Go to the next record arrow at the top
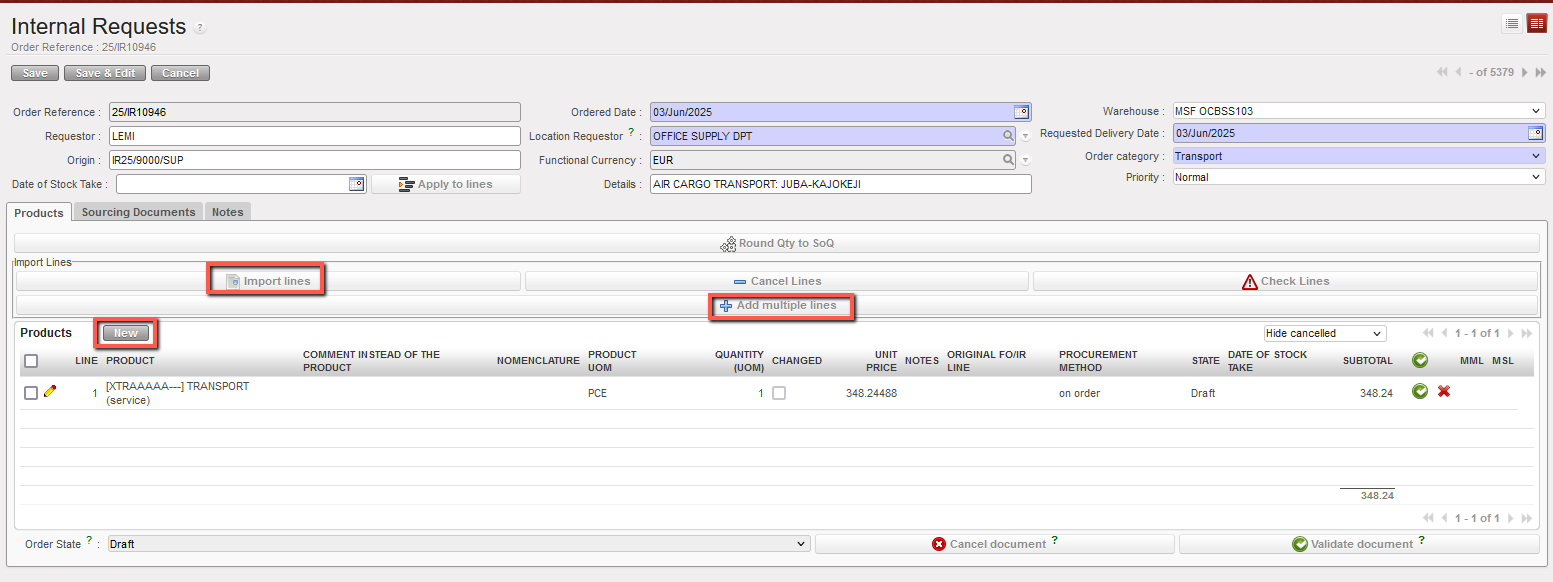The image size is (1553, 582). pos(1525,72)
